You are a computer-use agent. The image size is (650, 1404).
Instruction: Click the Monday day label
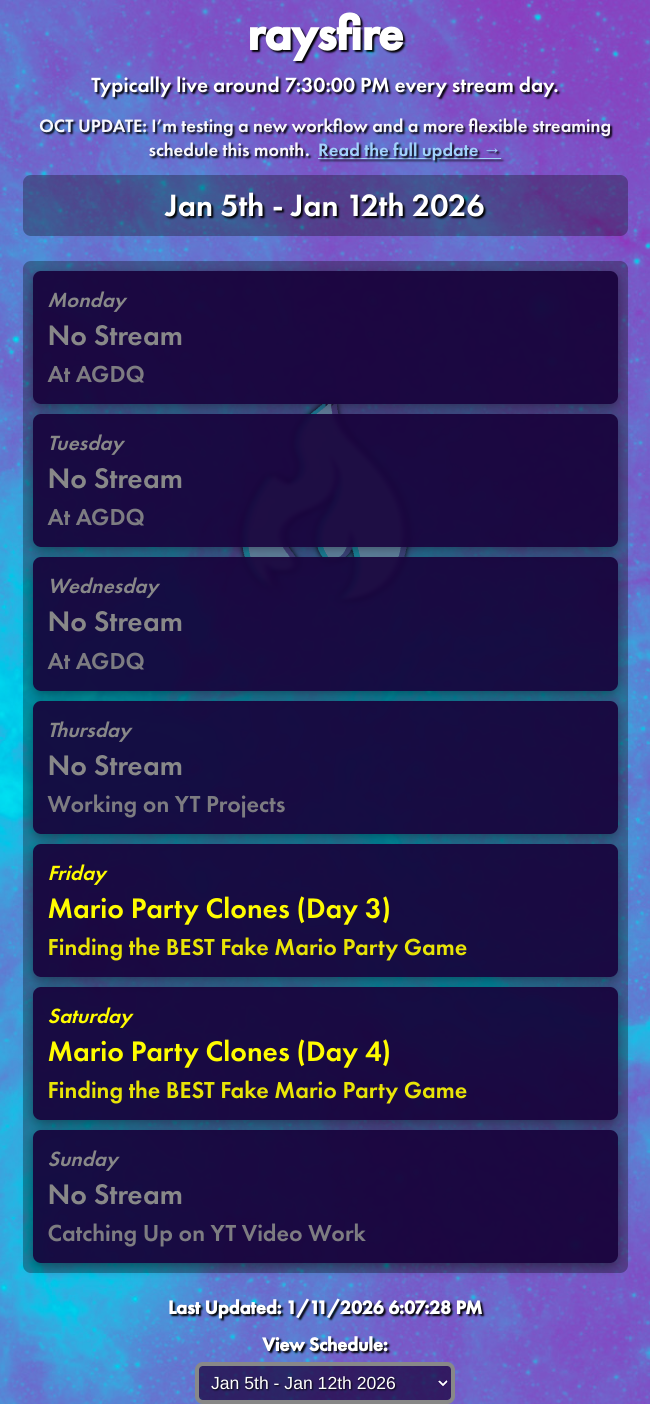pyautogui.click(x=87, y=300)
